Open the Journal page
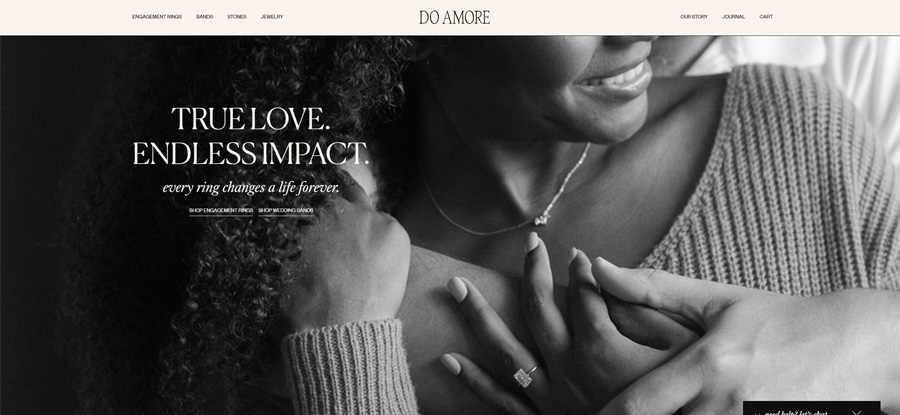900x415 pixels. click(733, 17)
